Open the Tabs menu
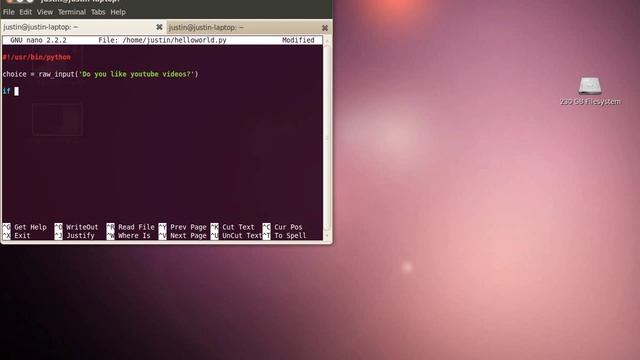This screenshot has height=360, width=640. [x=98, y=12]
